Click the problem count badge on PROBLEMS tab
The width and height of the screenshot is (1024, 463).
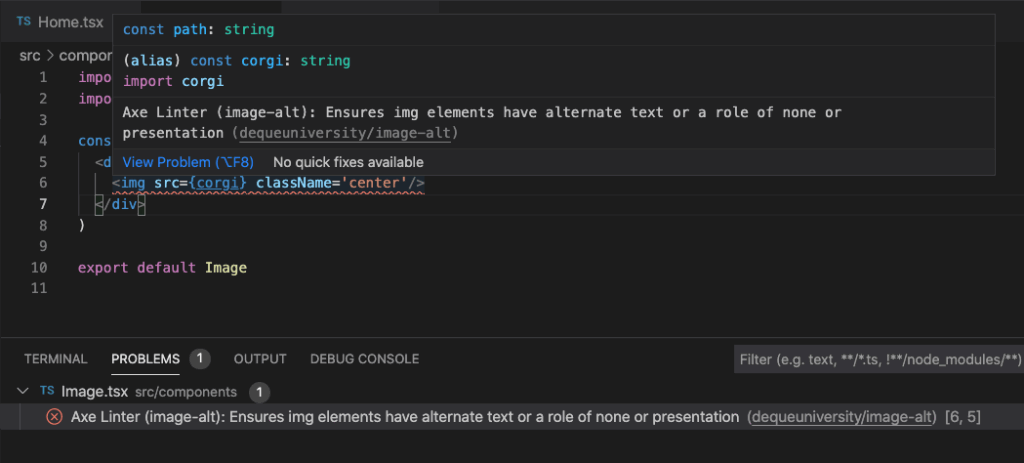pyautogui.click(x=199, y=358)
